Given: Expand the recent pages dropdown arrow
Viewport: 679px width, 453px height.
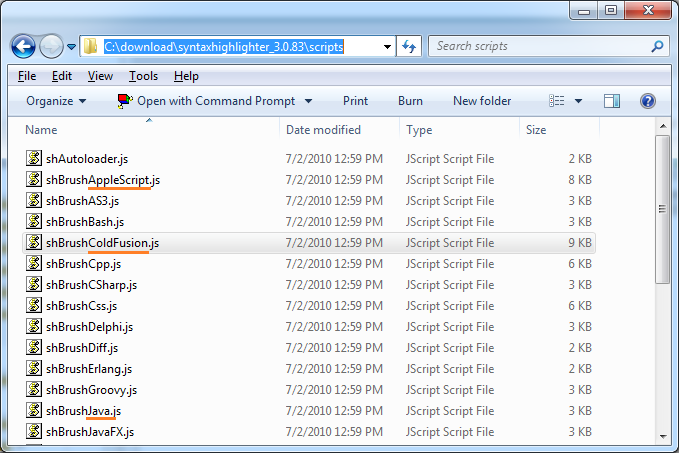Looking at the screenshot, I should 71,46.
